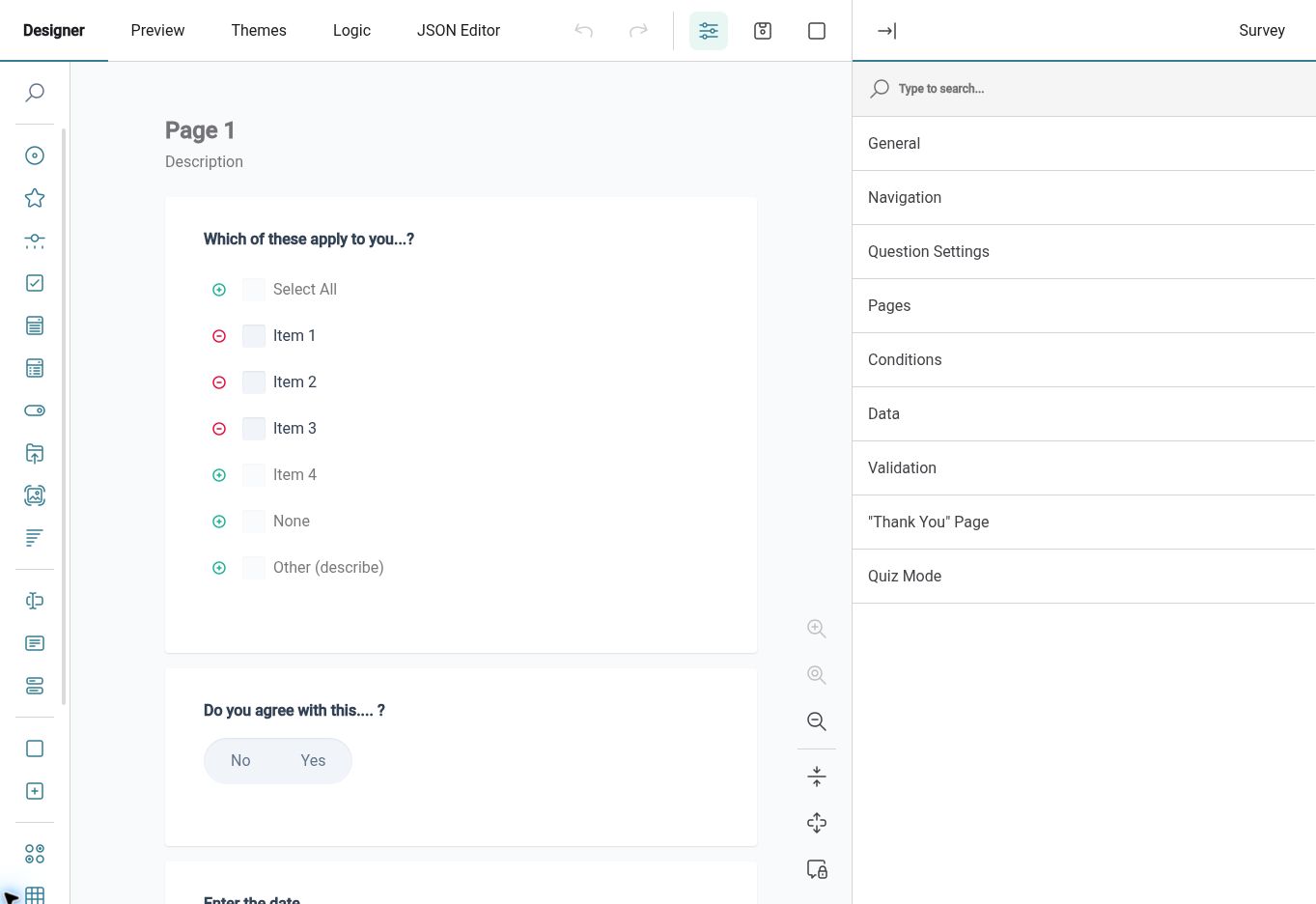Zoom out on the design surface
Screen dimensions: 1316x904
coord(817,721)
